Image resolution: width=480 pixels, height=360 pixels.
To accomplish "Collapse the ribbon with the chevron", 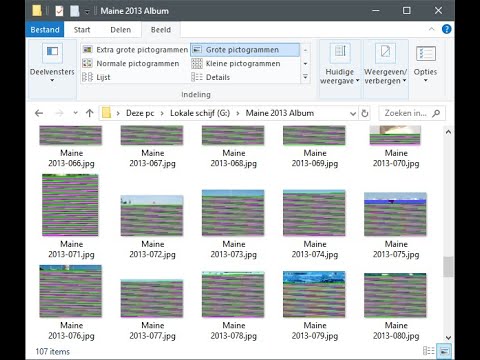I will 432,29.
